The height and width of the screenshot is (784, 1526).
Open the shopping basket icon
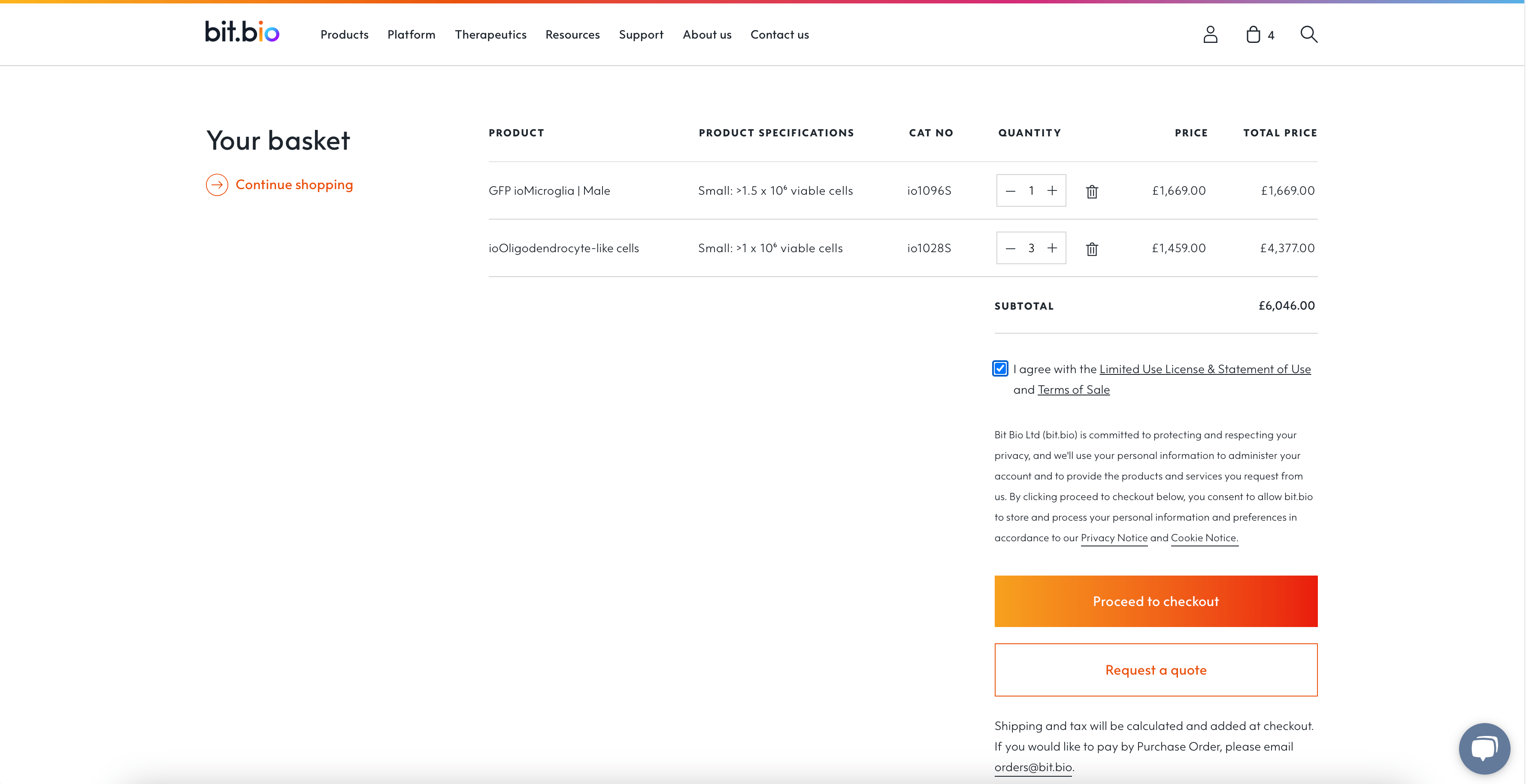(x=1254, y=34)
